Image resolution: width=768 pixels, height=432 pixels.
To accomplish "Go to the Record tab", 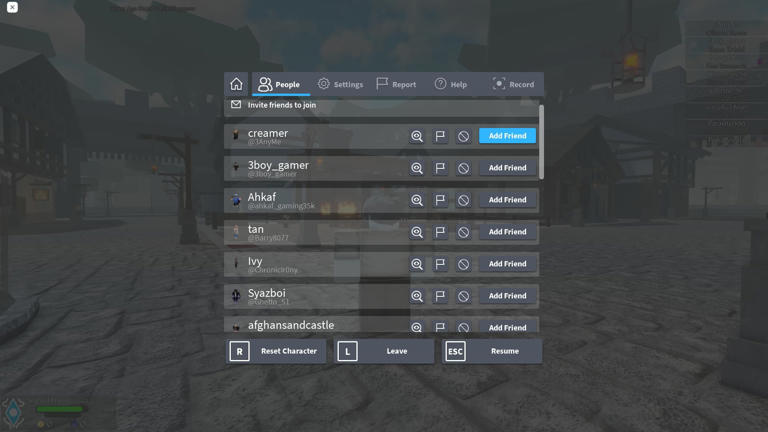I will [513, 84].
